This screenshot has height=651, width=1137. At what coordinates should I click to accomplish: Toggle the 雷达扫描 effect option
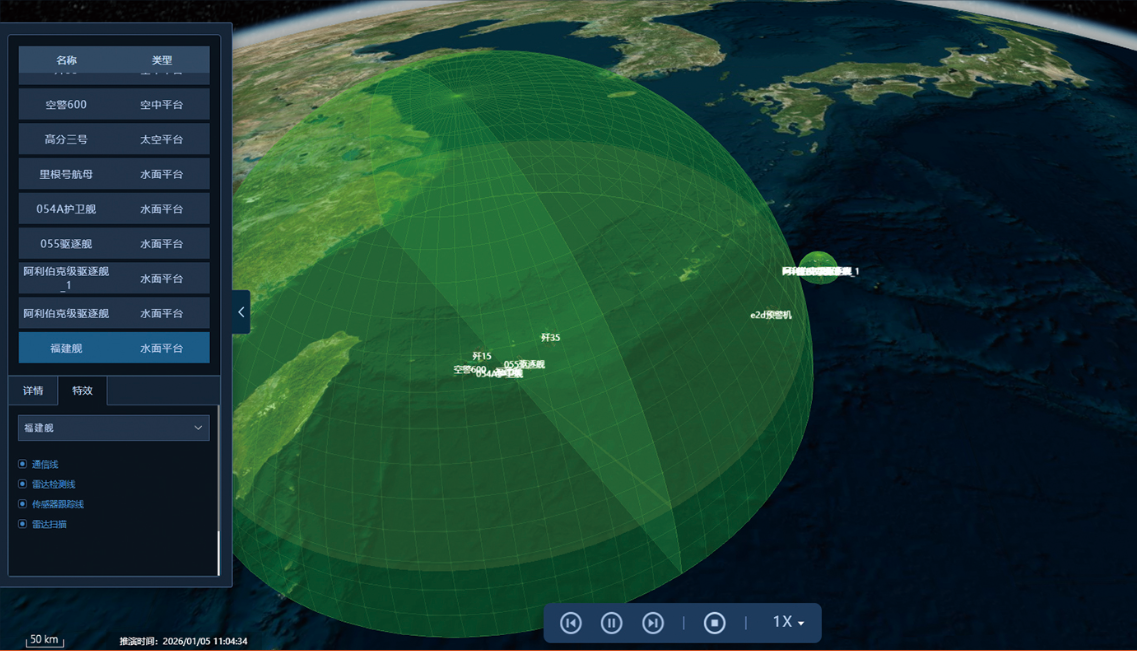(x=42, y=524)
